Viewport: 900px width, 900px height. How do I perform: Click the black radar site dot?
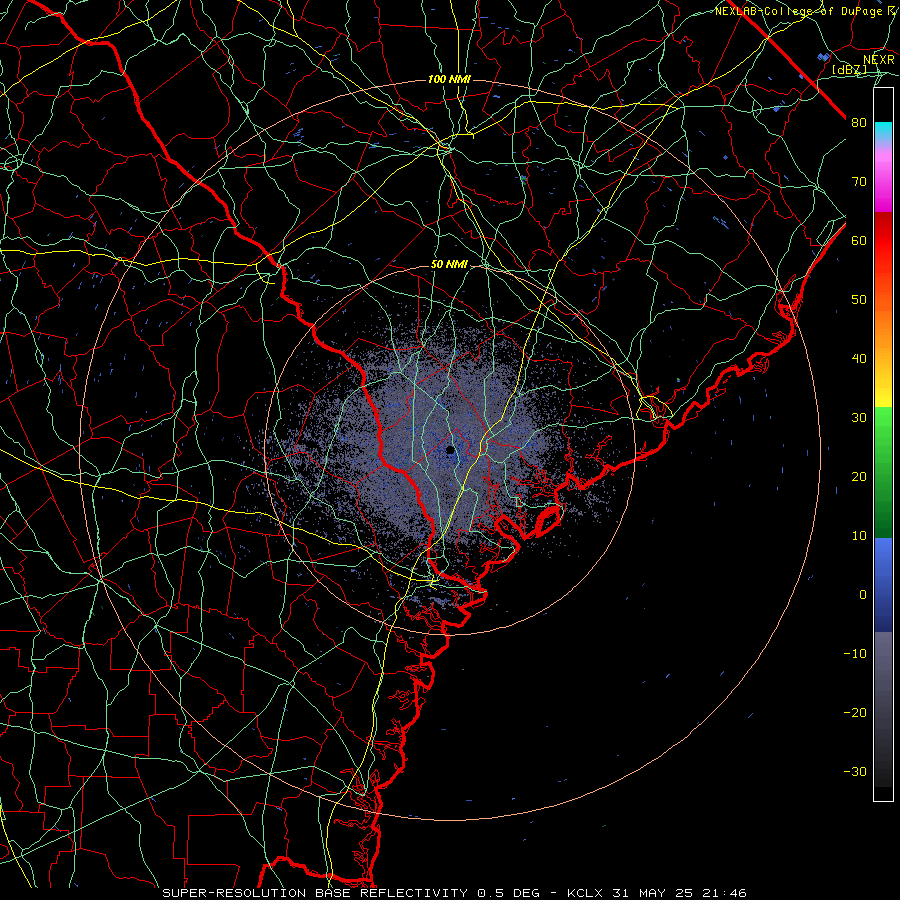451,449
